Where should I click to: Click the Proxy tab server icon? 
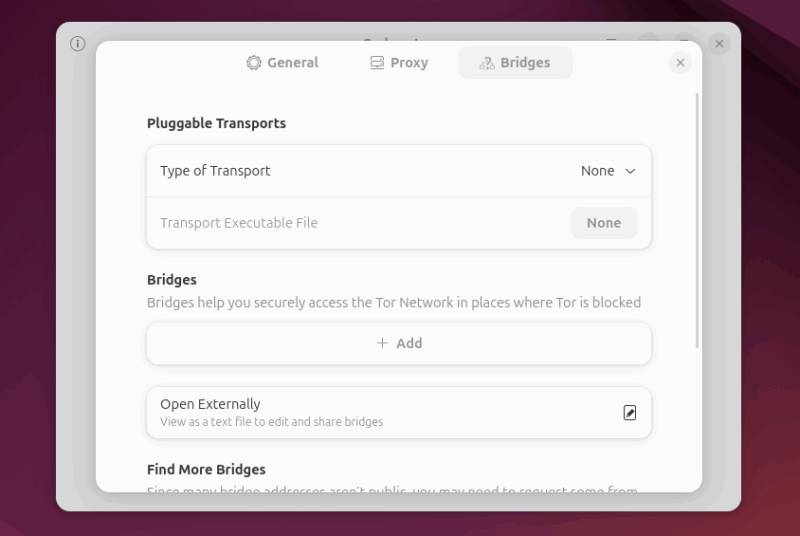[377, 62]
